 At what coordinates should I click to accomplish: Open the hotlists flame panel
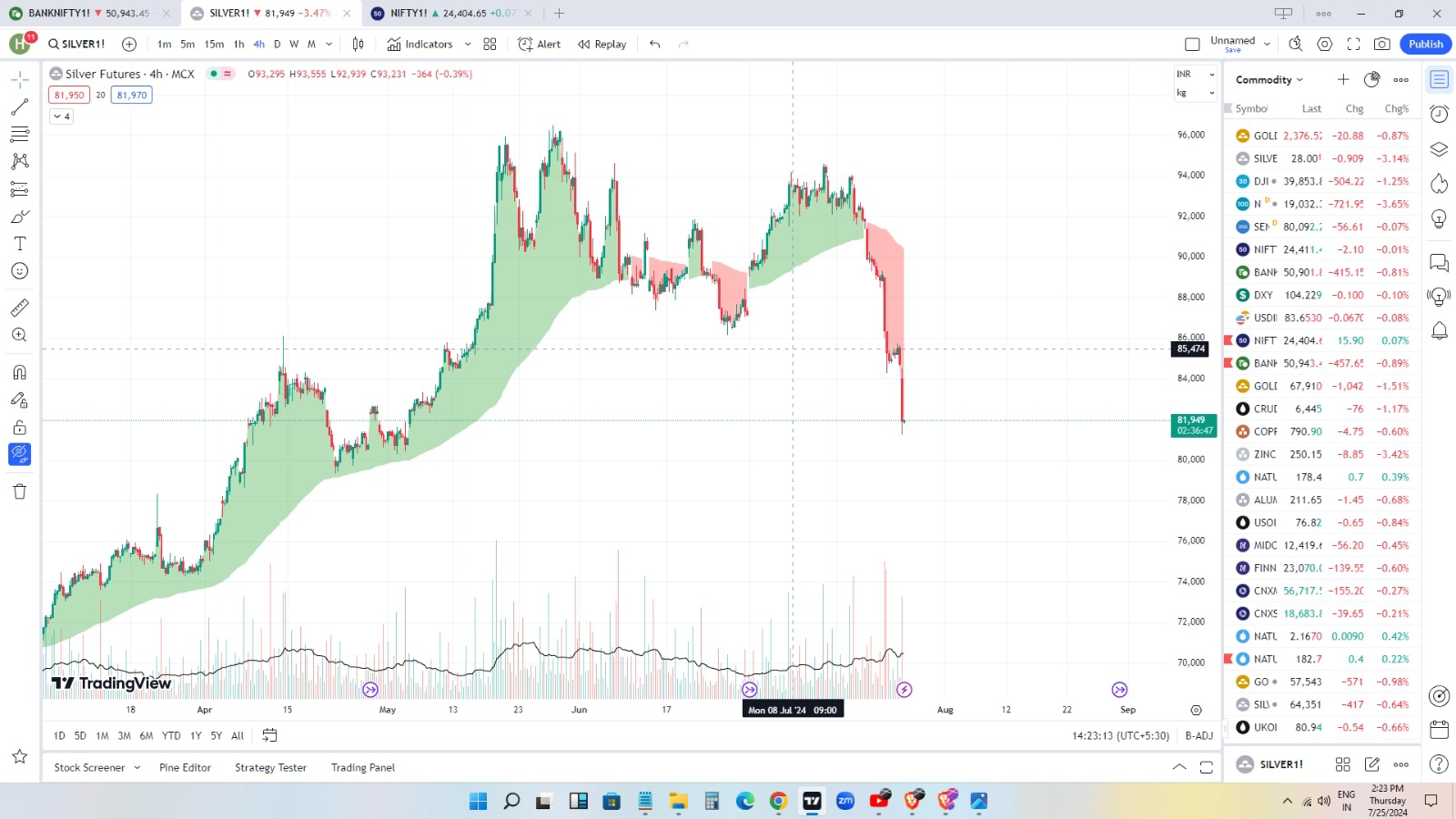1439,184
